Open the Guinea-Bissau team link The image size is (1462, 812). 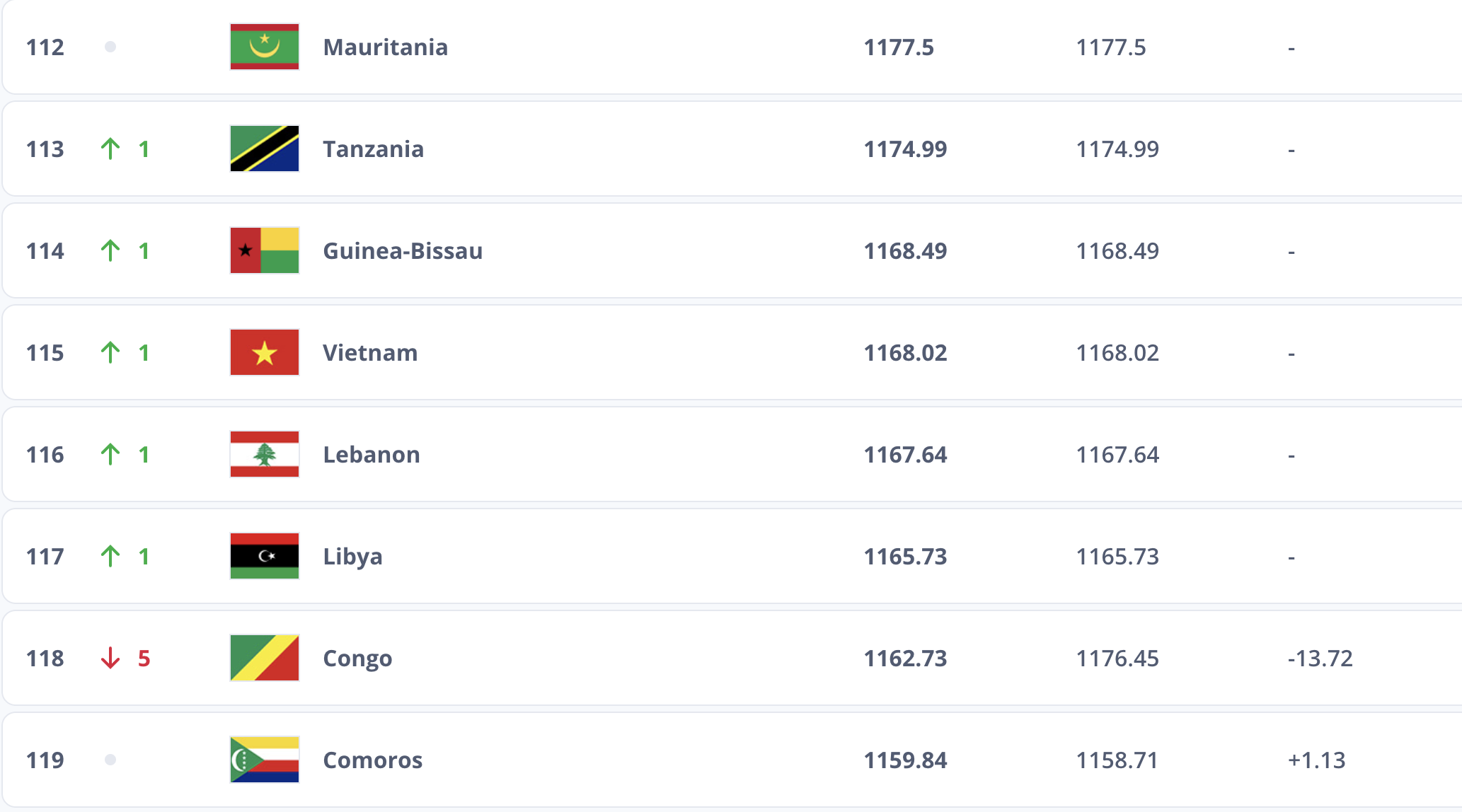(x=403, y=251)
